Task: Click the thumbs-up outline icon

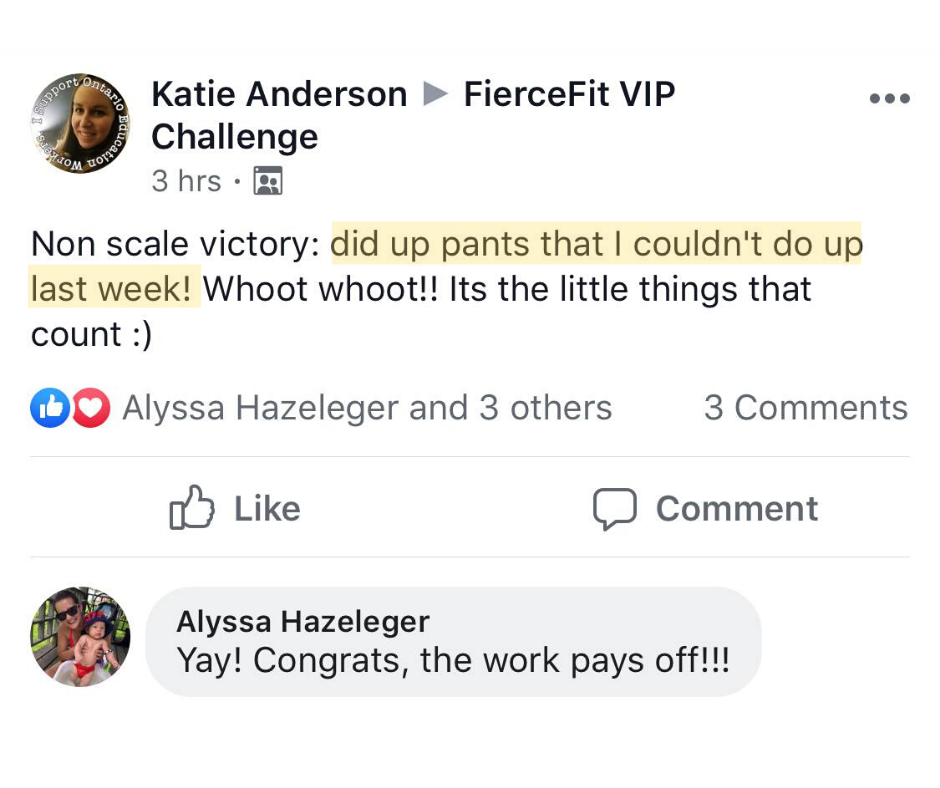Action: (x=192, y=509)
